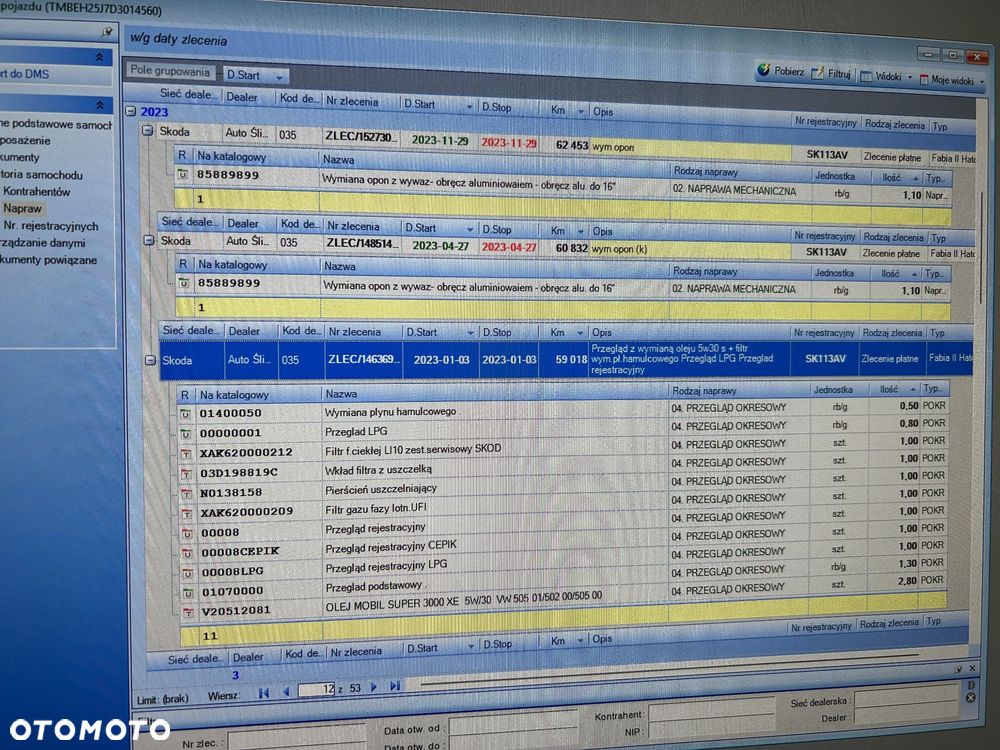Collapse the order ZLEC/146369 details
Image resolution: width=1000 pixels, height=750 pixels.
[x=150, y=360]
